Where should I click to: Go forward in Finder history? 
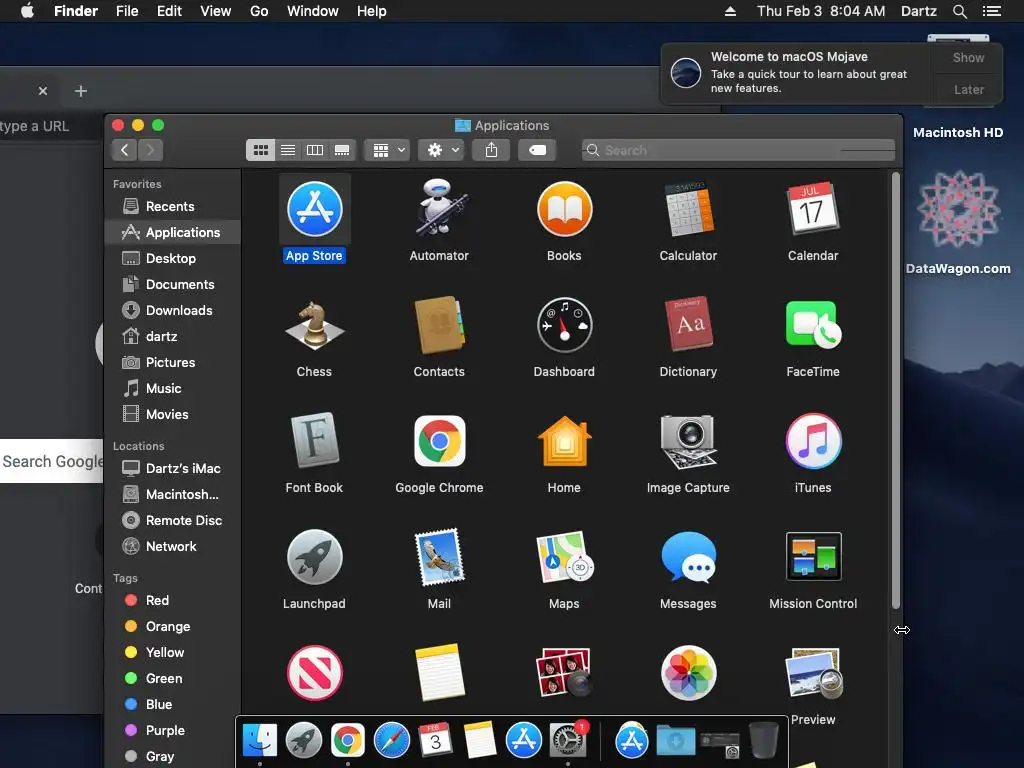coord(151,150)
